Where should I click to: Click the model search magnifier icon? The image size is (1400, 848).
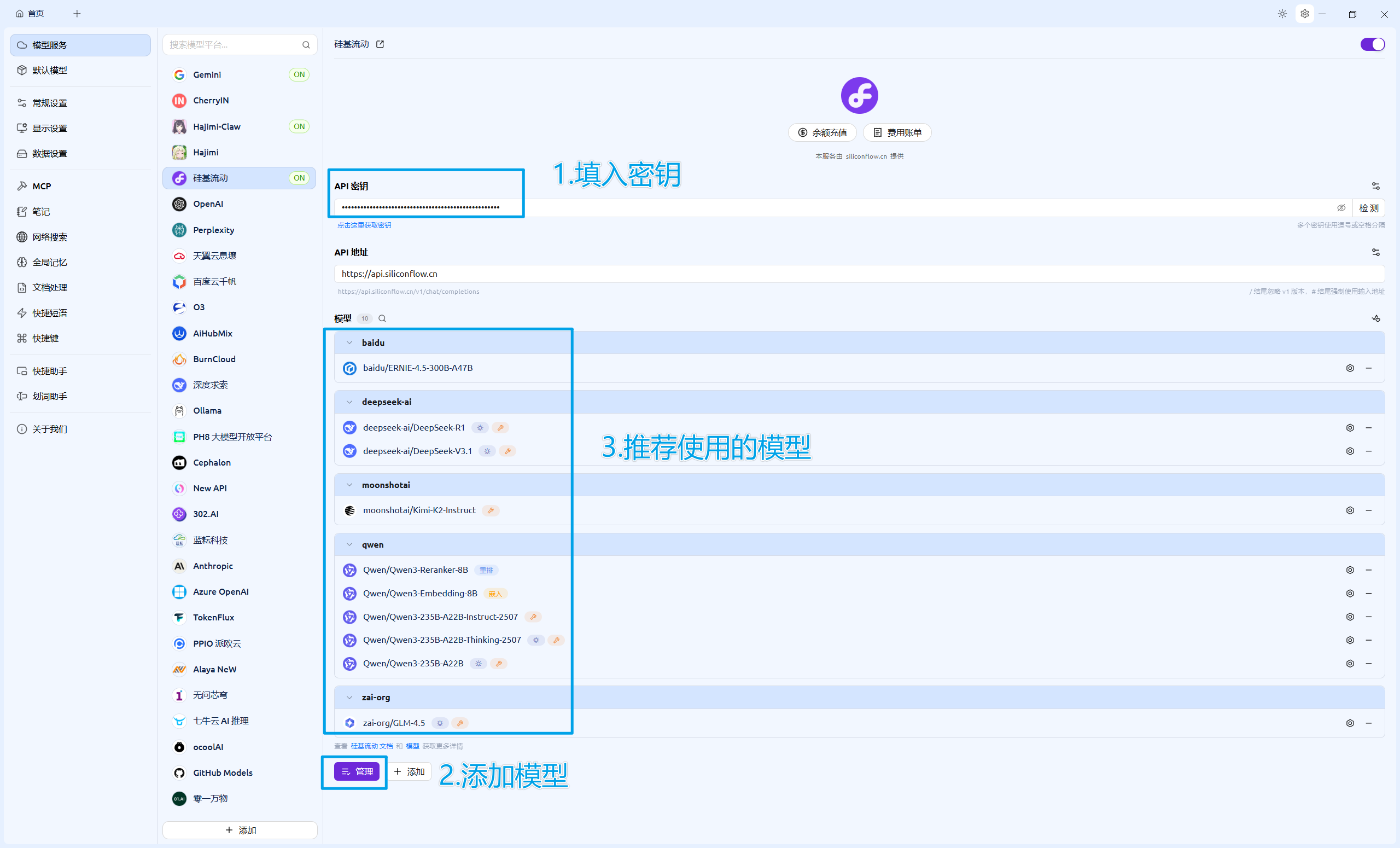tap(382, 318)
